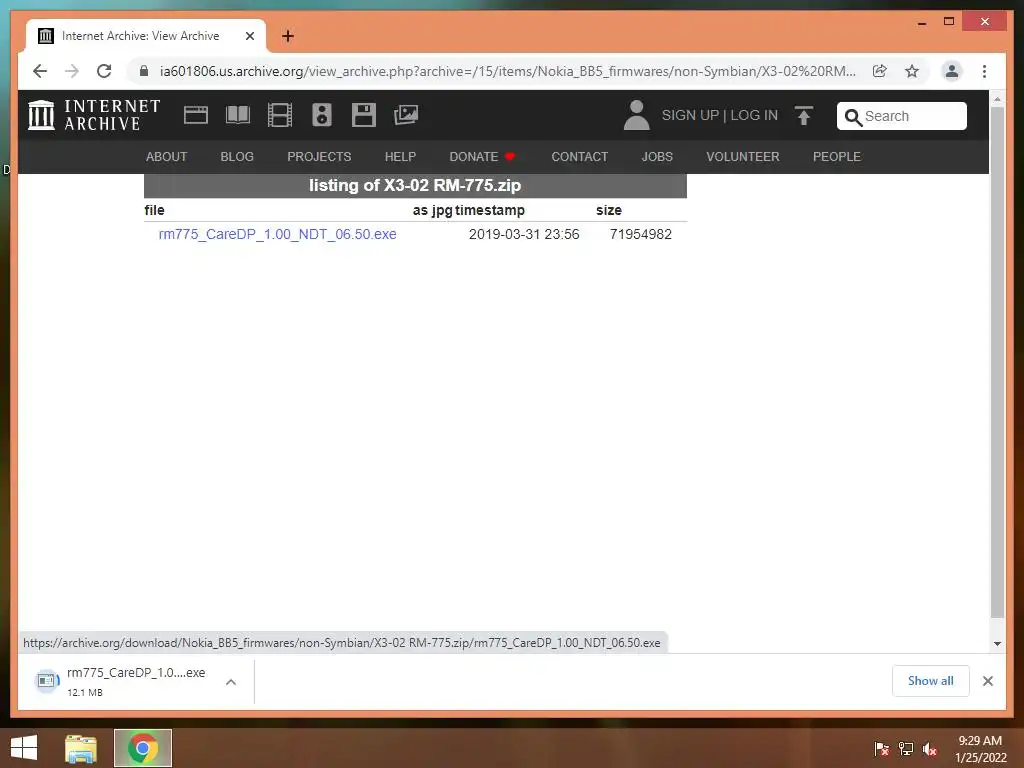Open the DONATE menu item

[x=483, y=157]
